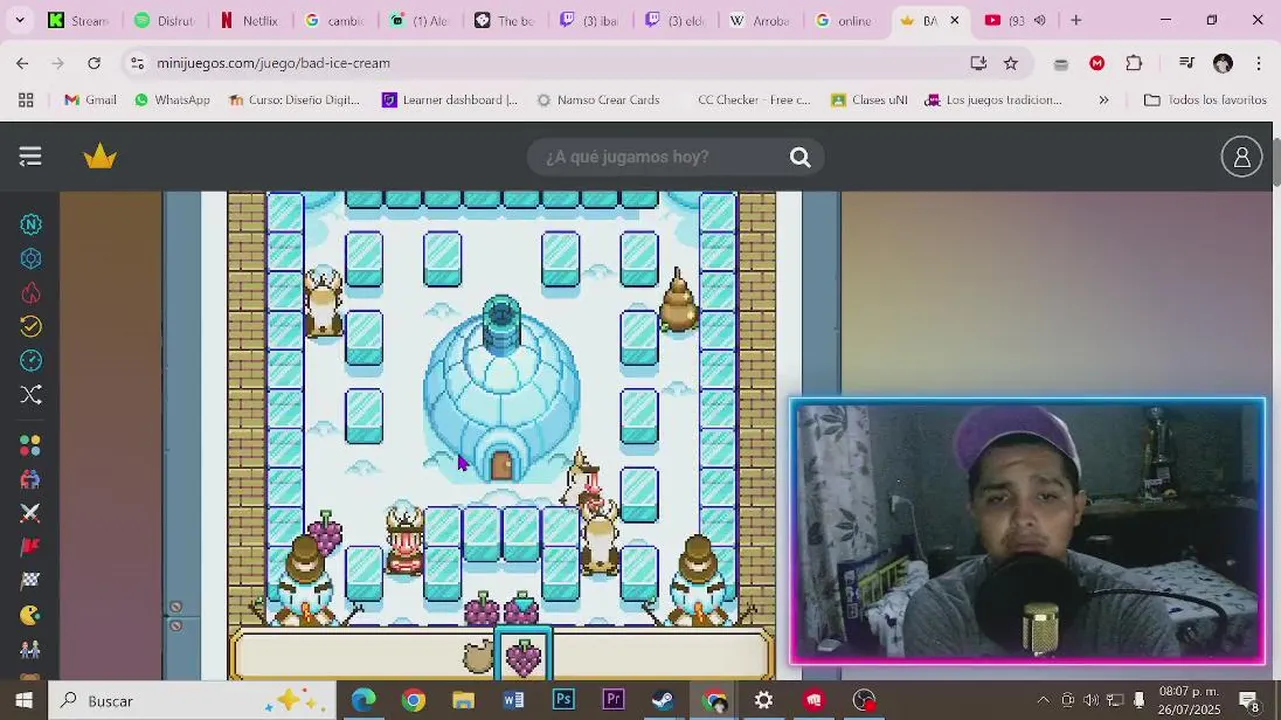Show hidden system tray icons

coord(1043,700)
